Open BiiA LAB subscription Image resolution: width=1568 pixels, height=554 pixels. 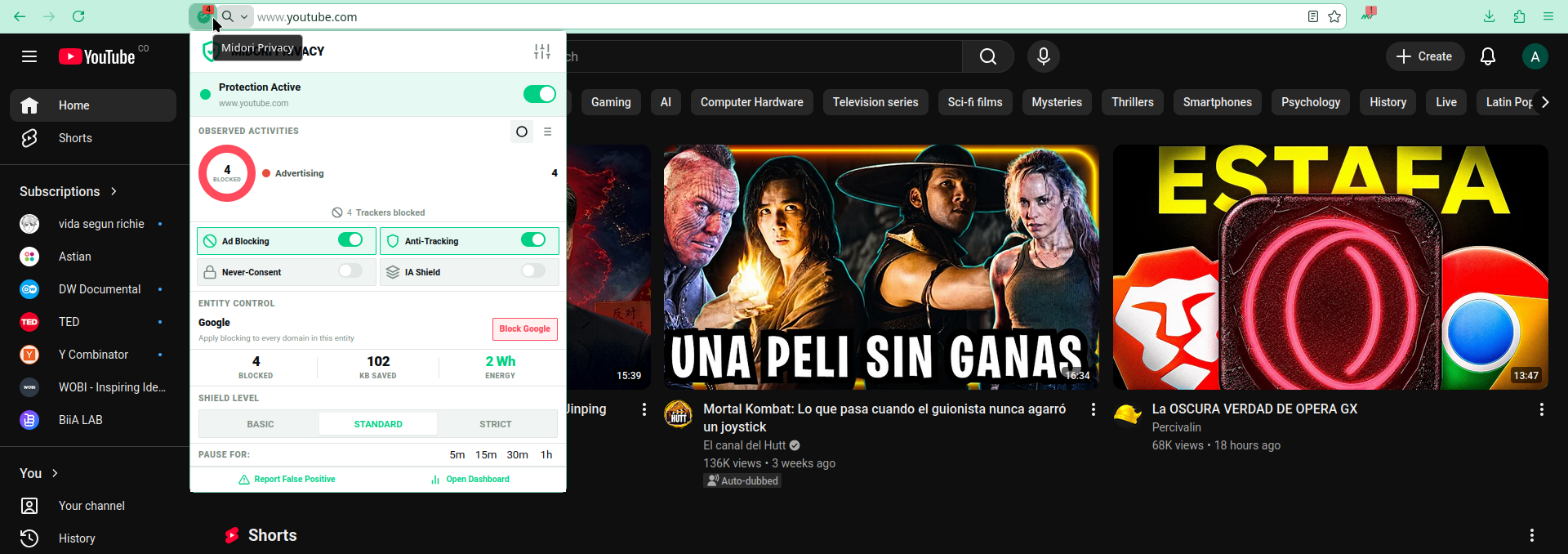click(x=93, y=420)
